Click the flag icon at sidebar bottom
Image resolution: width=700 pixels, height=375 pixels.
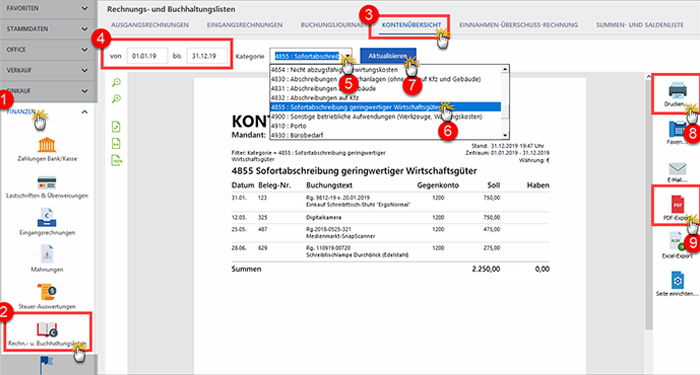click(x=46, y=364)
